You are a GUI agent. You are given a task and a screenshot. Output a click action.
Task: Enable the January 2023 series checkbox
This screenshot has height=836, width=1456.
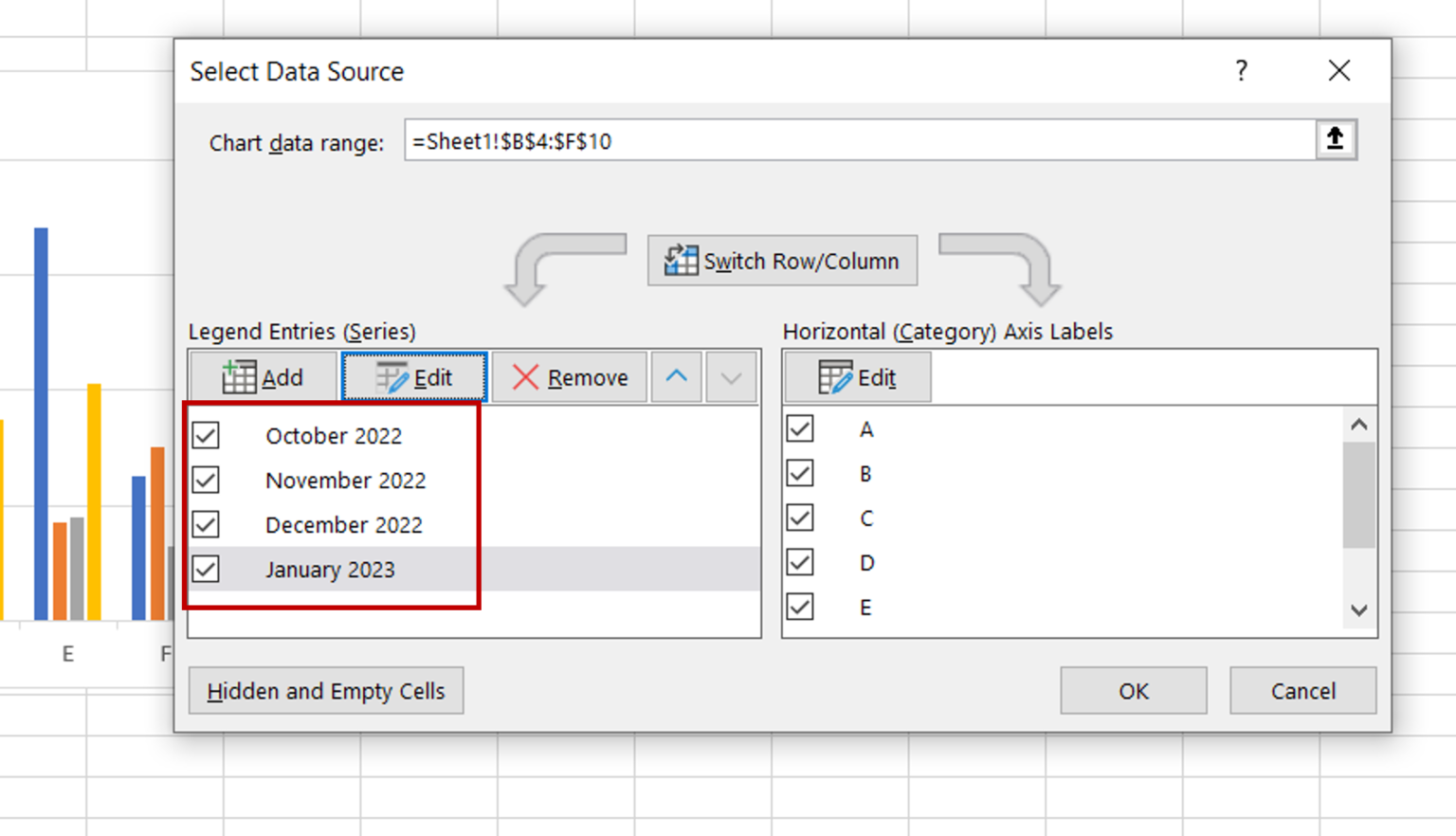(206, 569)
